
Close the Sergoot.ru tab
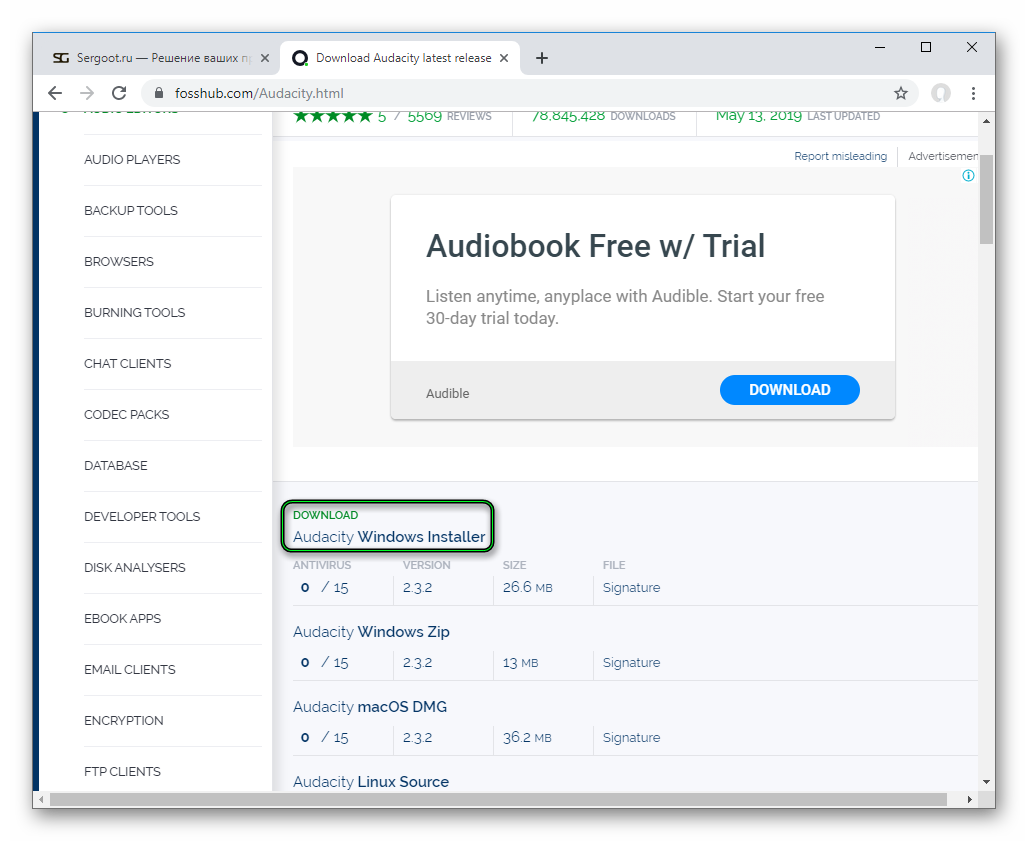tap(265, 58)
